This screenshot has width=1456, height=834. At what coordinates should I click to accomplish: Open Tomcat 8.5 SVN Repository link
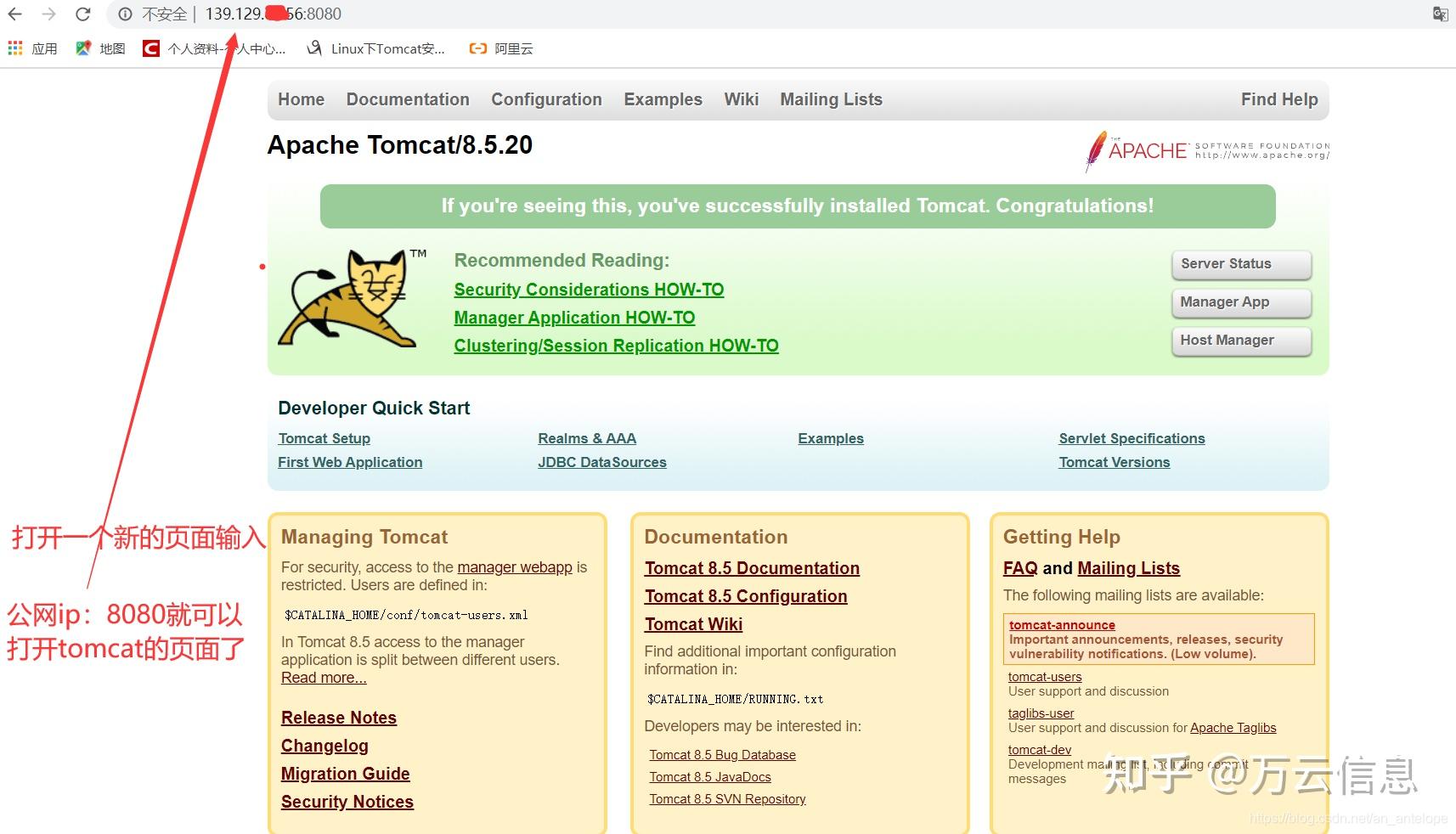coord(728,799)
